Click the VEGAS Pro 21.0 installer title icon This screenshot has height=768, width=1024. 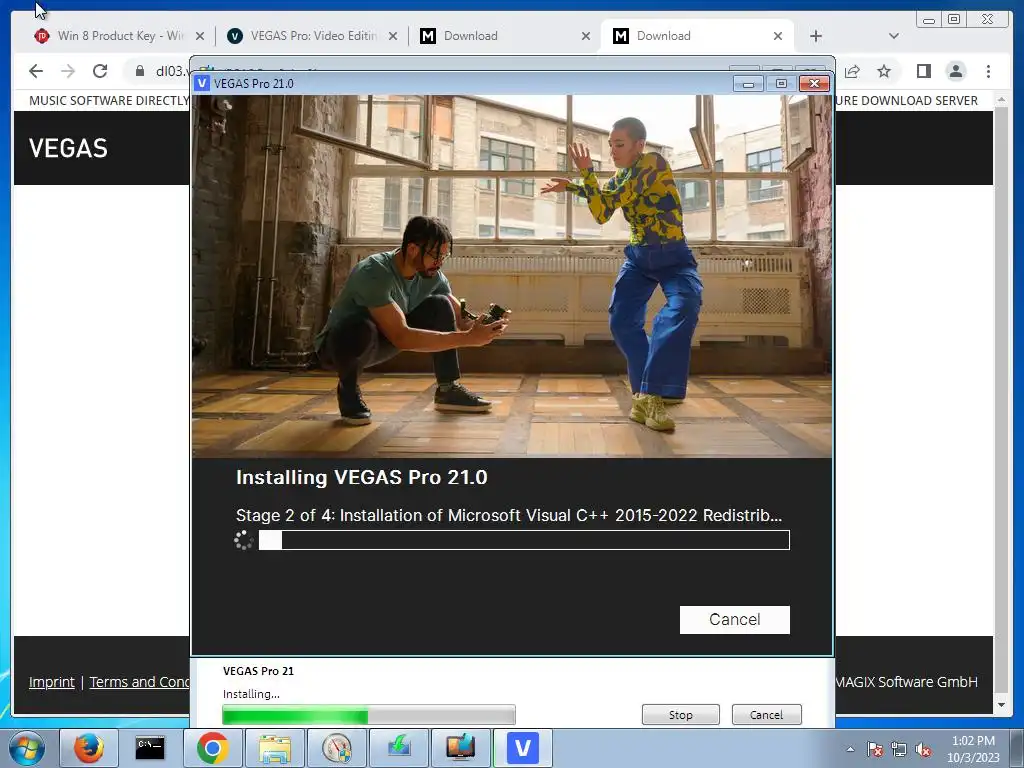202,83
